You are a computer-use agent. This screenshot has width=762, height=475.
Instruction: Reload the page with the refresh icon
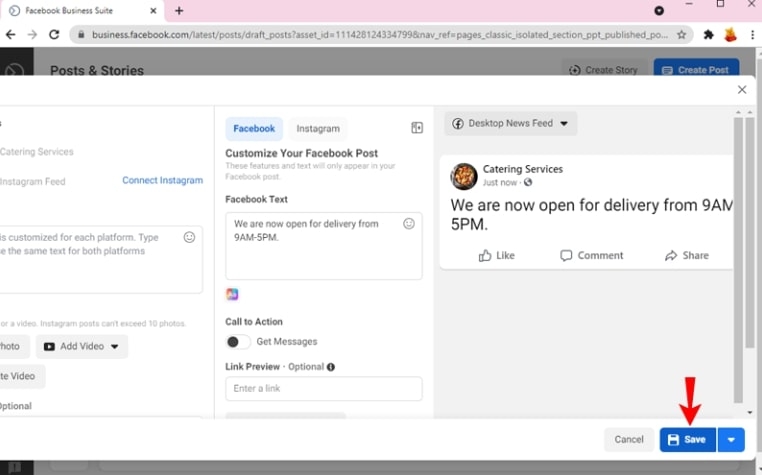pos(54,35)
